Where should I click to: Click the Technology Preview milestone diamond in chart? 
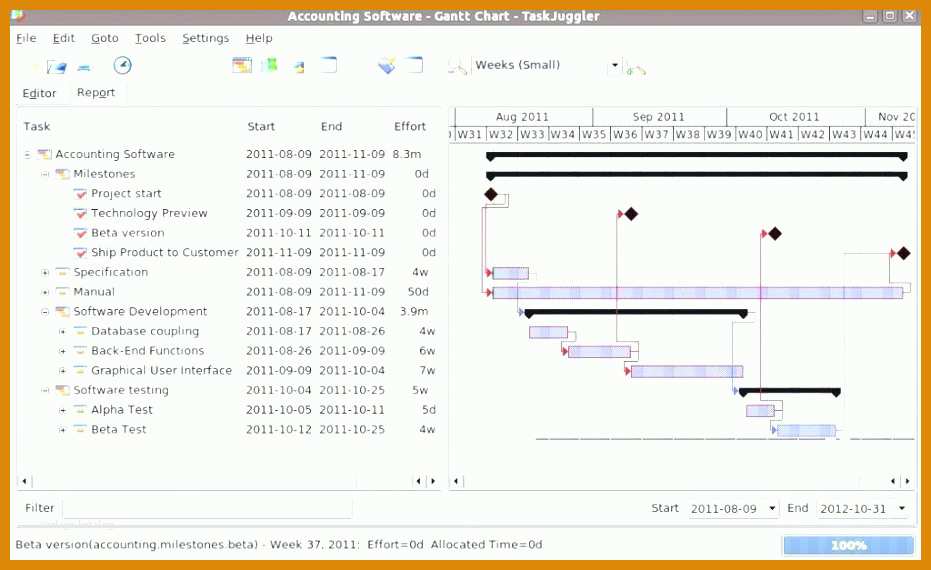pyautogui.click(x=631, y=214)
